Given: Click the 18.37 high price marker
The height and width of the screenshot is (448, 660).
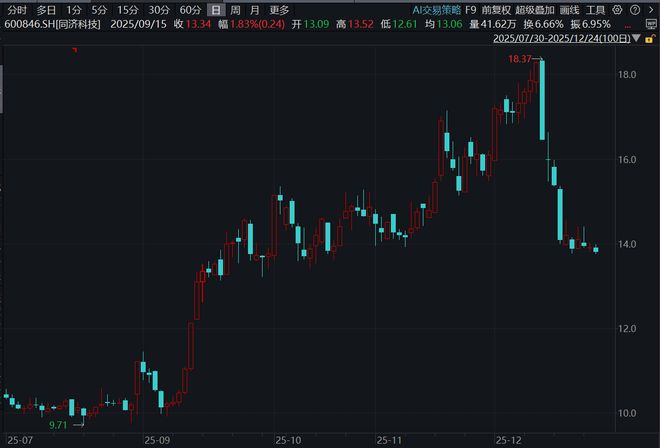Looking at the screenshot, I should click(520, 59).
